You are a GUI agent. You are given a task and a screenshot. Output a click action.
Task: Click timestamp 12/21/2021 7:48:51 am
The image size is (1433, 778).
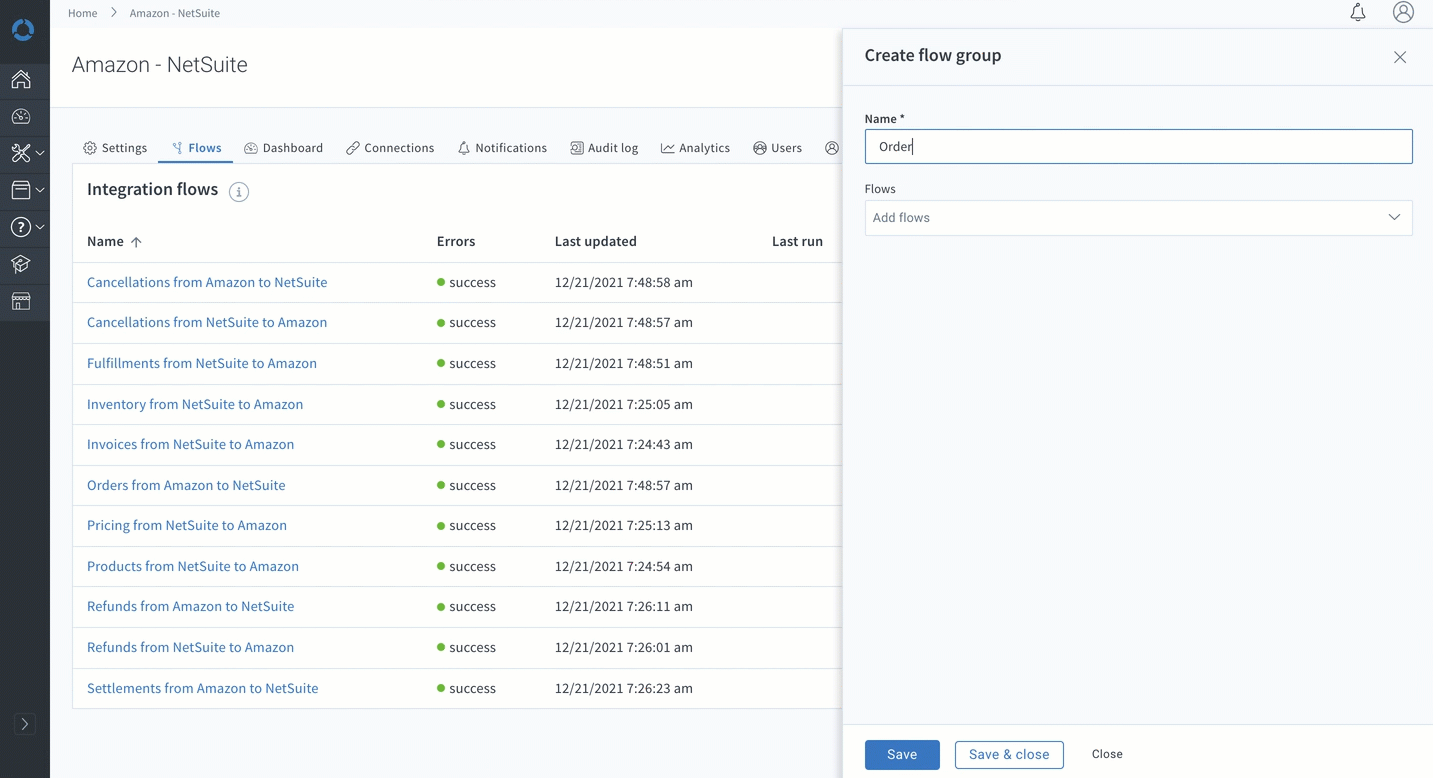pos(624,363)
